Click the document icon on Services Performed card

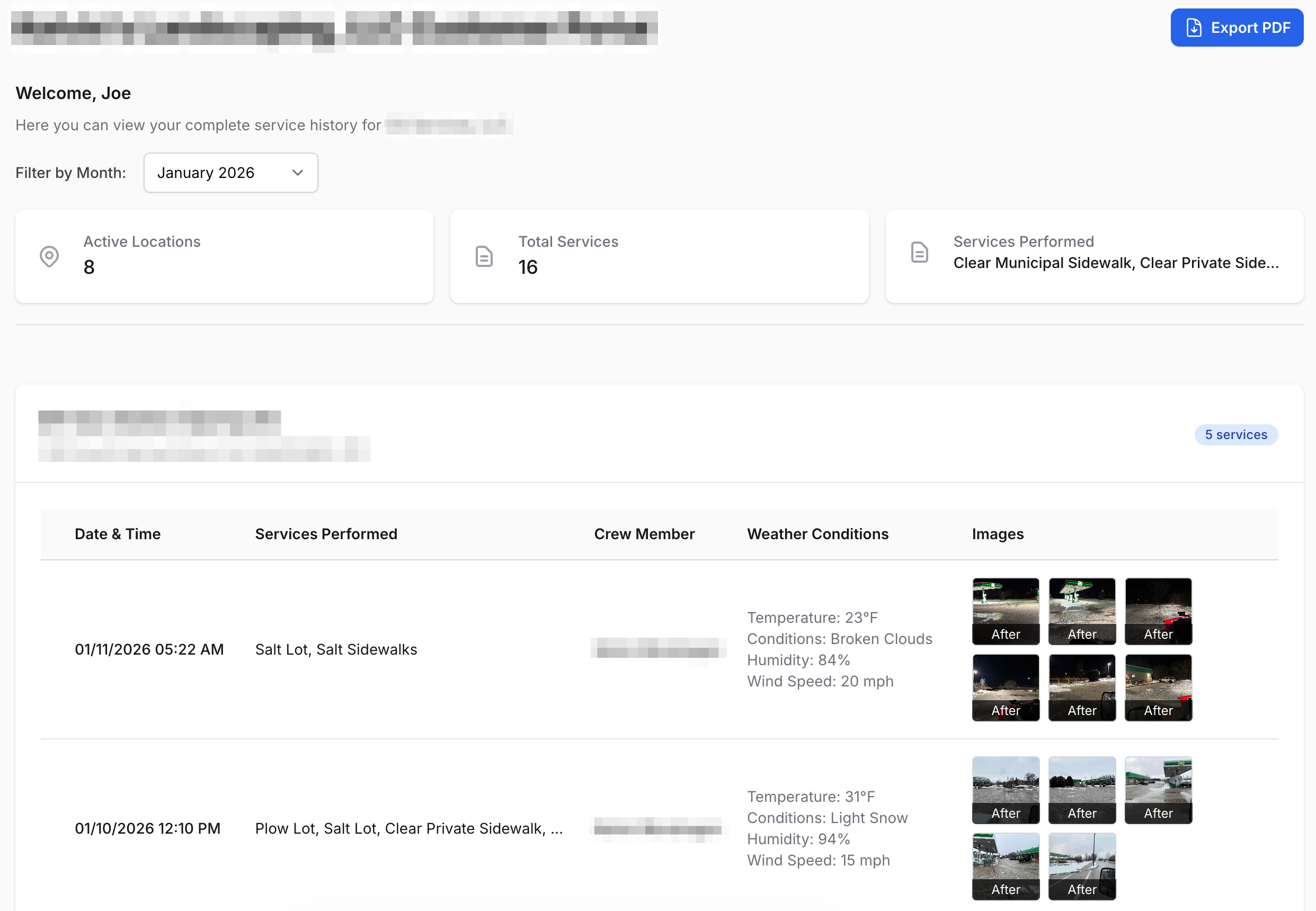919,251
